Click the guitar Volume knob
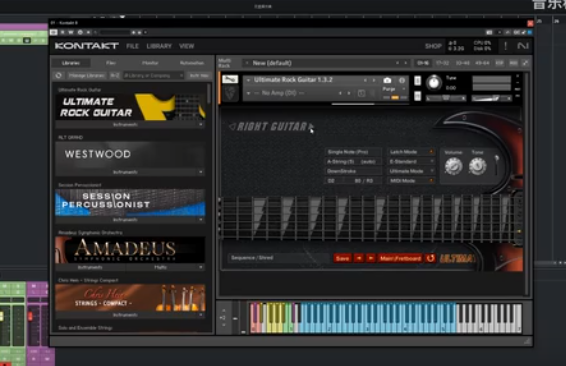The image size is (566, 366). [453, 166]
